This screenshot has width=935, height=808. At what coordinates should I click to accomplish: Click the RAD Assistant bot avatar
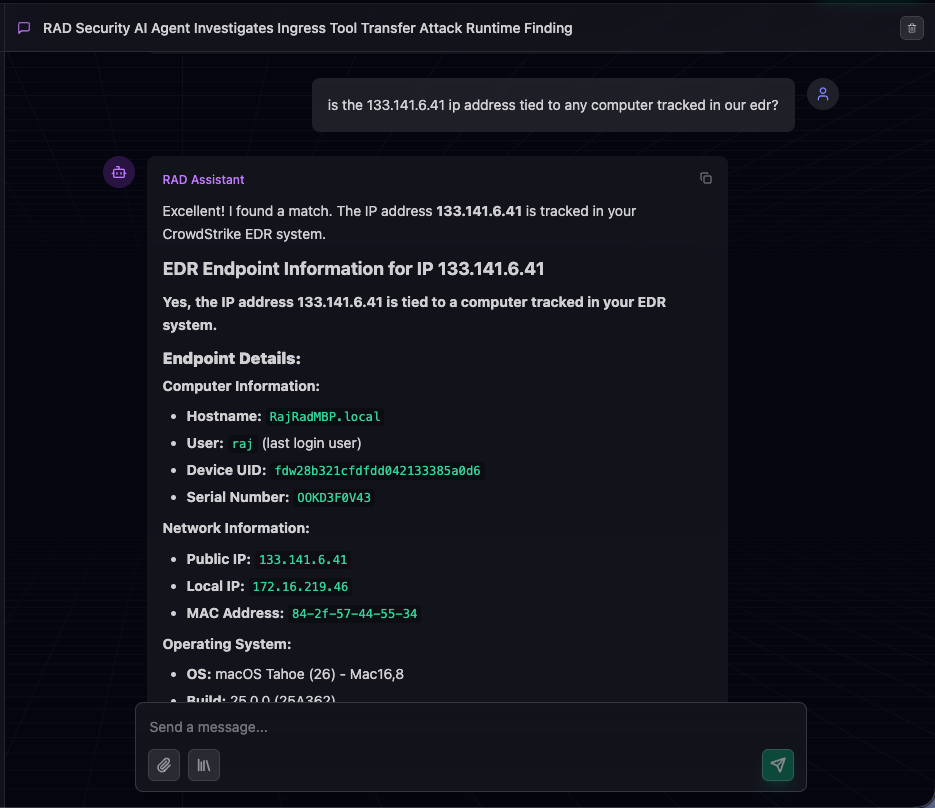[x=119, y=172]
